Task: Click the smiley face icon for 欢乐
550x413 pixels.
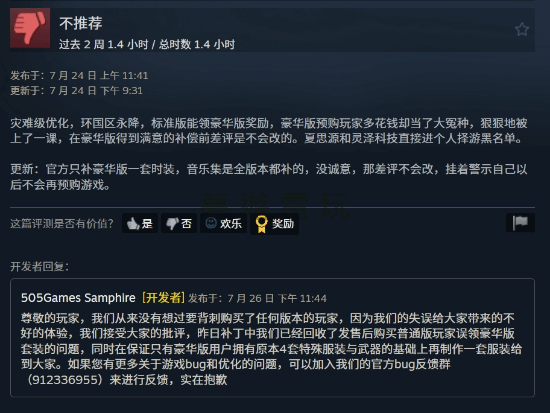Action: point(211,223)
